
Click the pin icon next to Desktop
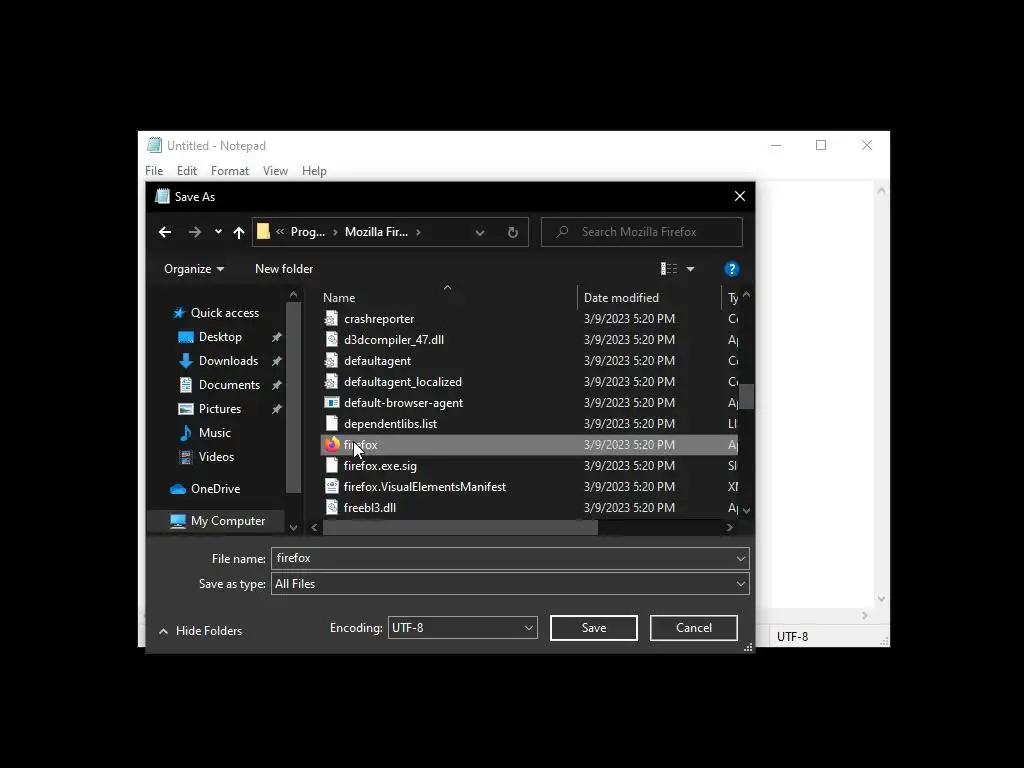[x=277, y=337]
